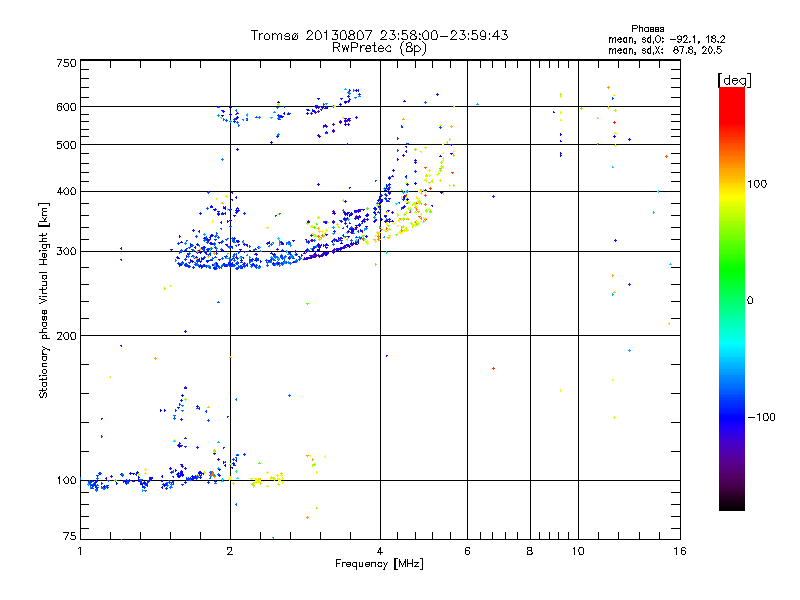This screenshot has width=800, height=600.
Task: Click the y-axis tick label '100'
Action: [66, 481]
